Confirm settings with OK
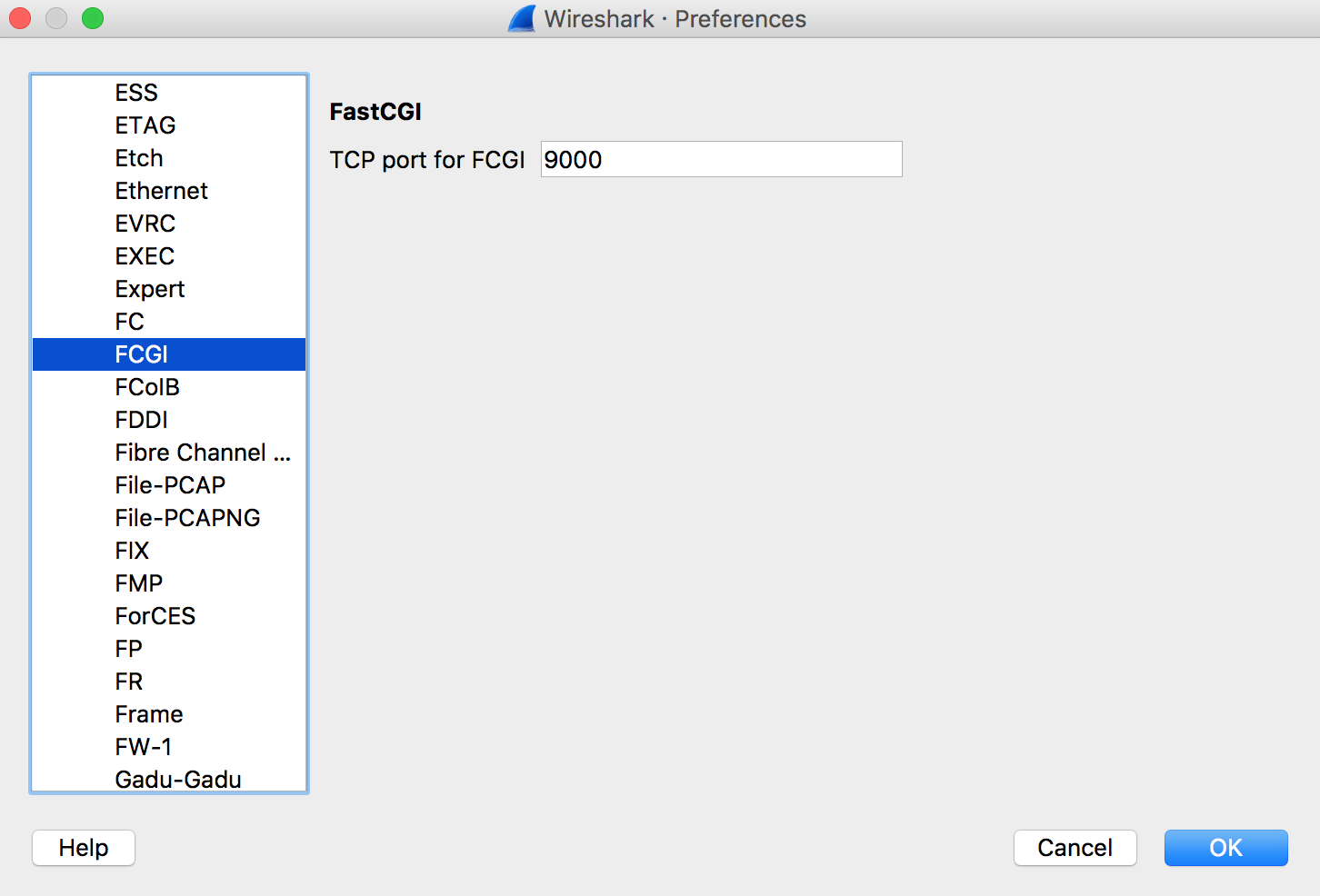 tap(1225, 848)
